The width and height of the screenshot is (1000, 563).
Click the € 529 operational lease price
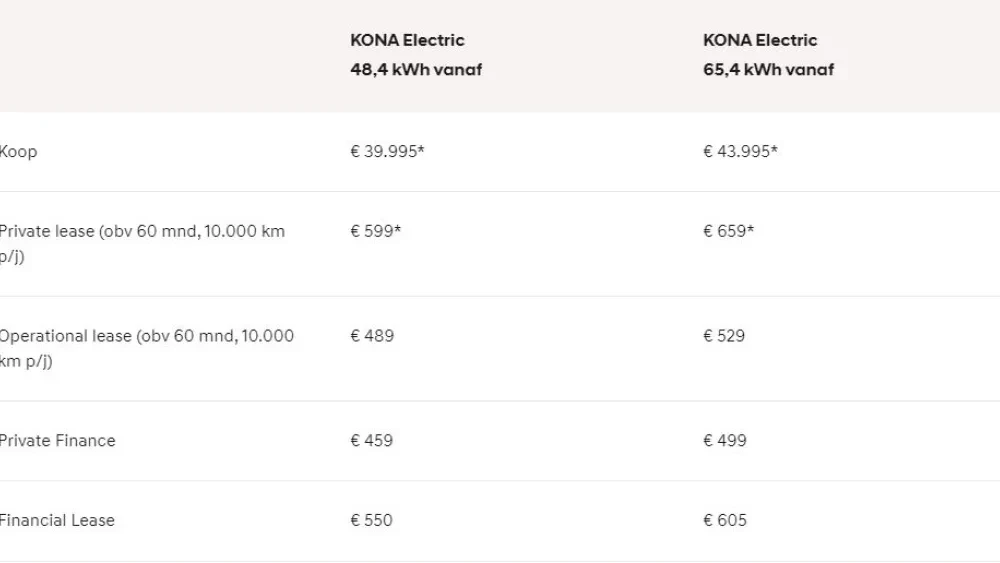tap(724, 336)
